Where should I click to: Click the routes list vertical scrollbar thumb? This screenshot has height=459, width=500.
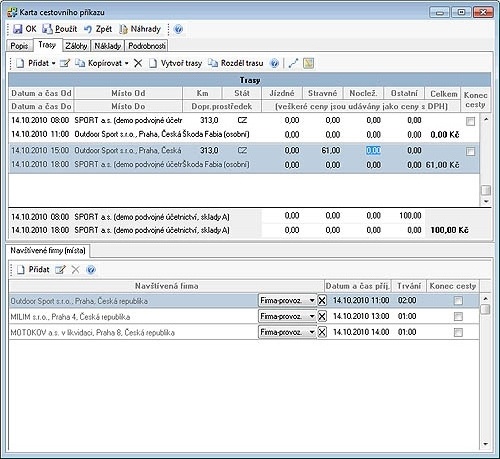[486, 190]
